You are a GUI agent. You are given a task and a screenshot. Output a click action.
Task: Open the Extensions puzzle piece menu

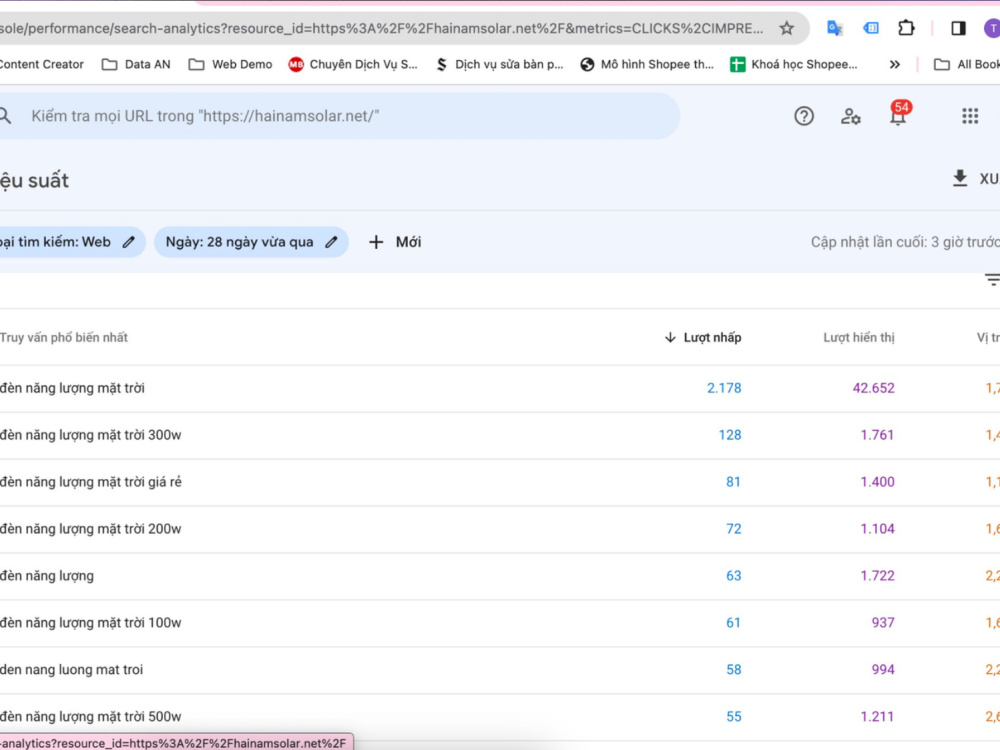[906, 28]
